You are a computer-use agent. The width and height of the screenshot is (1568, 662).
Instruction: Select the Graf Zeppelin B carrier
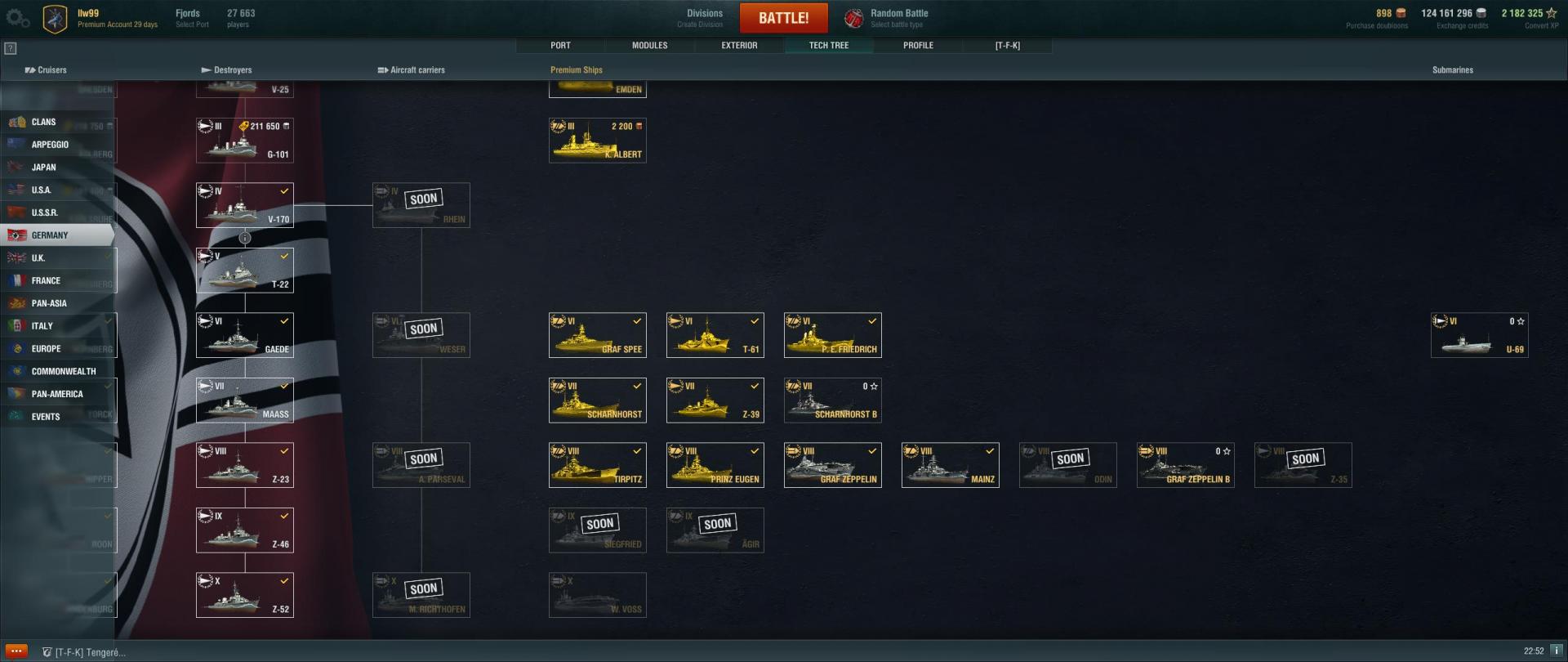[1186, 465]
